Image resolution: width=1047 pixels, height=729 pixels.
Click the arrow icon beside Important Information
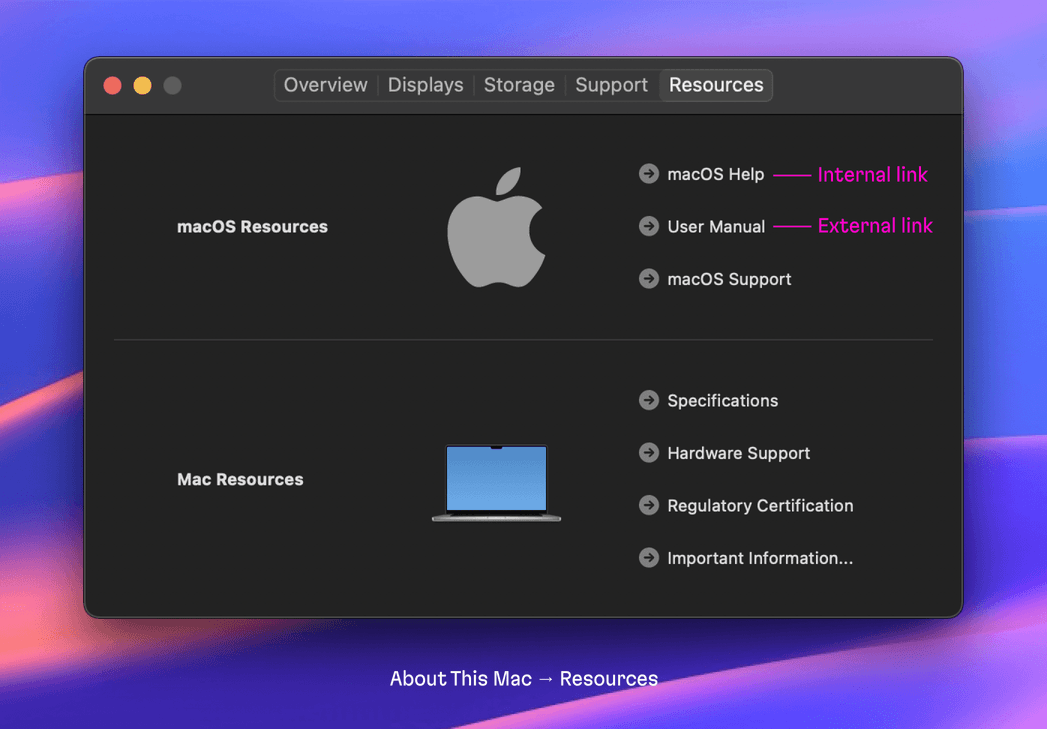pyautogui.click(x=648, y=557)
